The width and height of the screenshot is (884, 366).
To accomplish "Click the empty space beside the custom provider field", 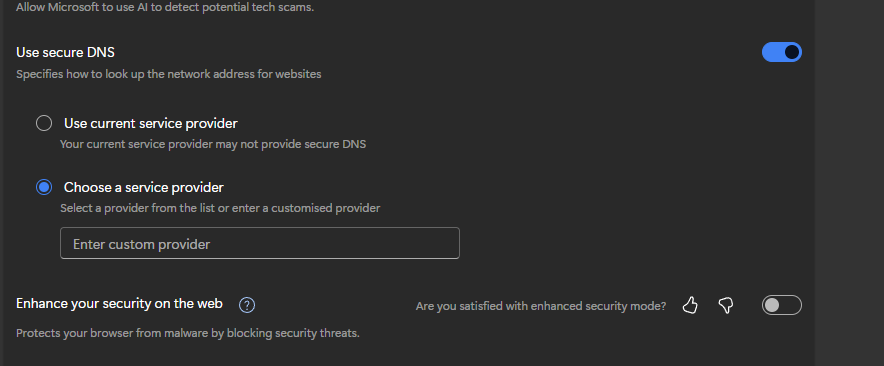I will pos(620,243).
